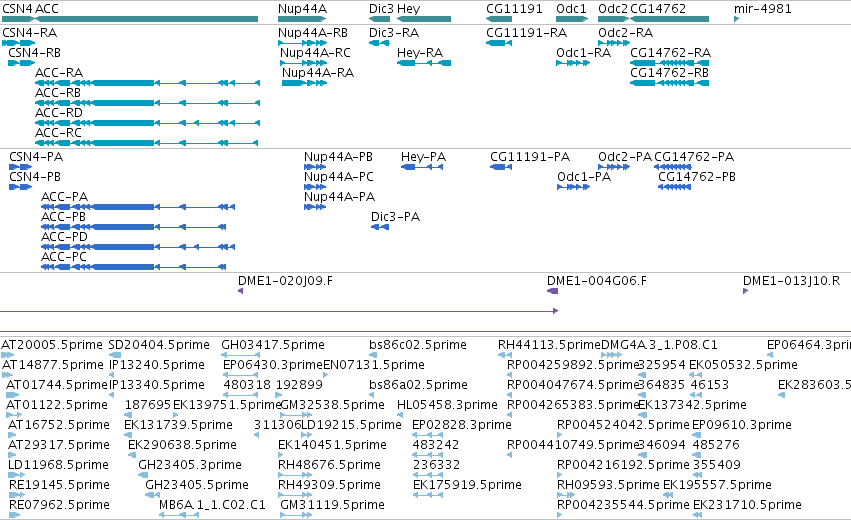Open the AT20005.5prime EST label
Screen dimensions: 851x520
click(x=52, y=345)
